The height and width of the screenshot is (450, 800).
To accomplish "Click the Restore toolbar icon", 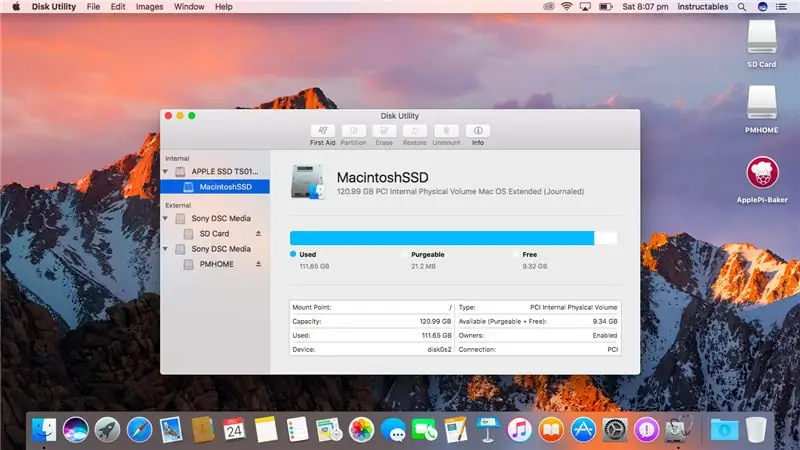I will [415, 131].
